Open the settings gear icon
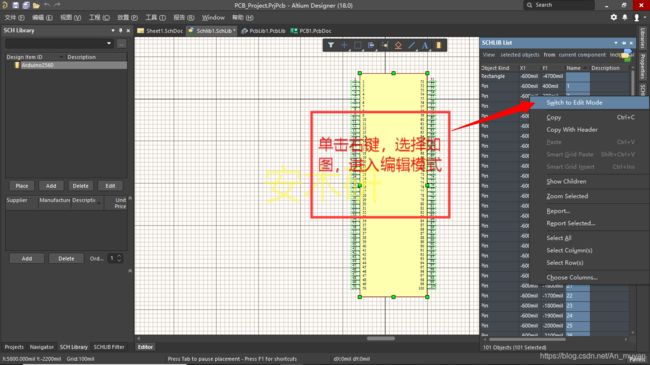Screen dimensions: 650x365 click(614, 17)
